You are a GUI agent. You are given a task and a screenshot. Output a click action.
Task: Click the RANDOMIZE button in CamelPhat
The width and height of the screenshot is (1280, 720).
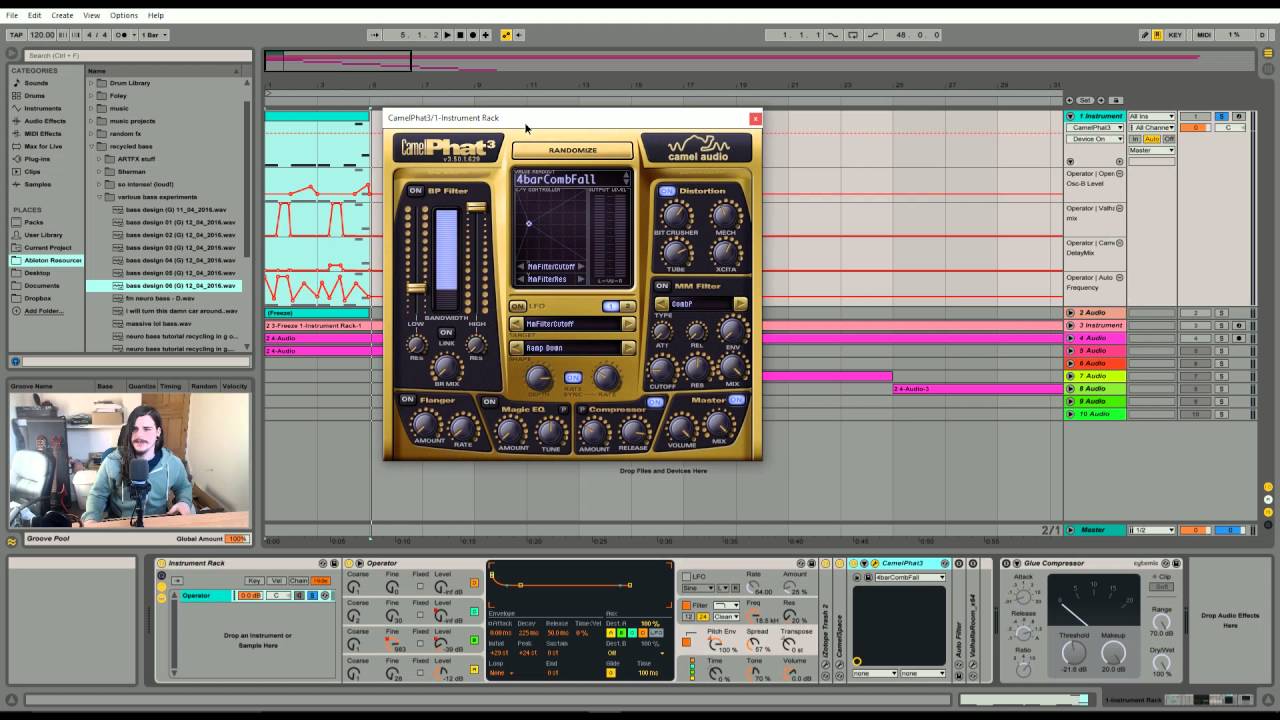pos(572,150)
